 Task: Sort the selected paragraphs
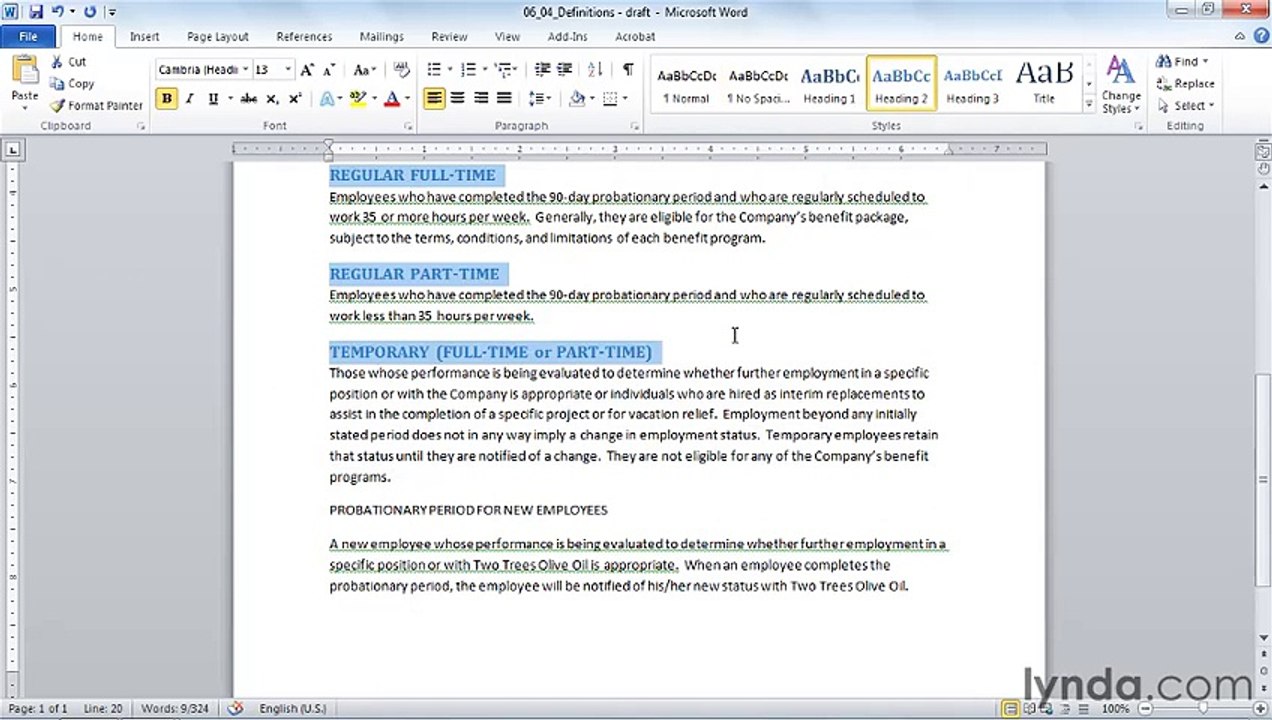pyautogui.click(x=595, y=70)
